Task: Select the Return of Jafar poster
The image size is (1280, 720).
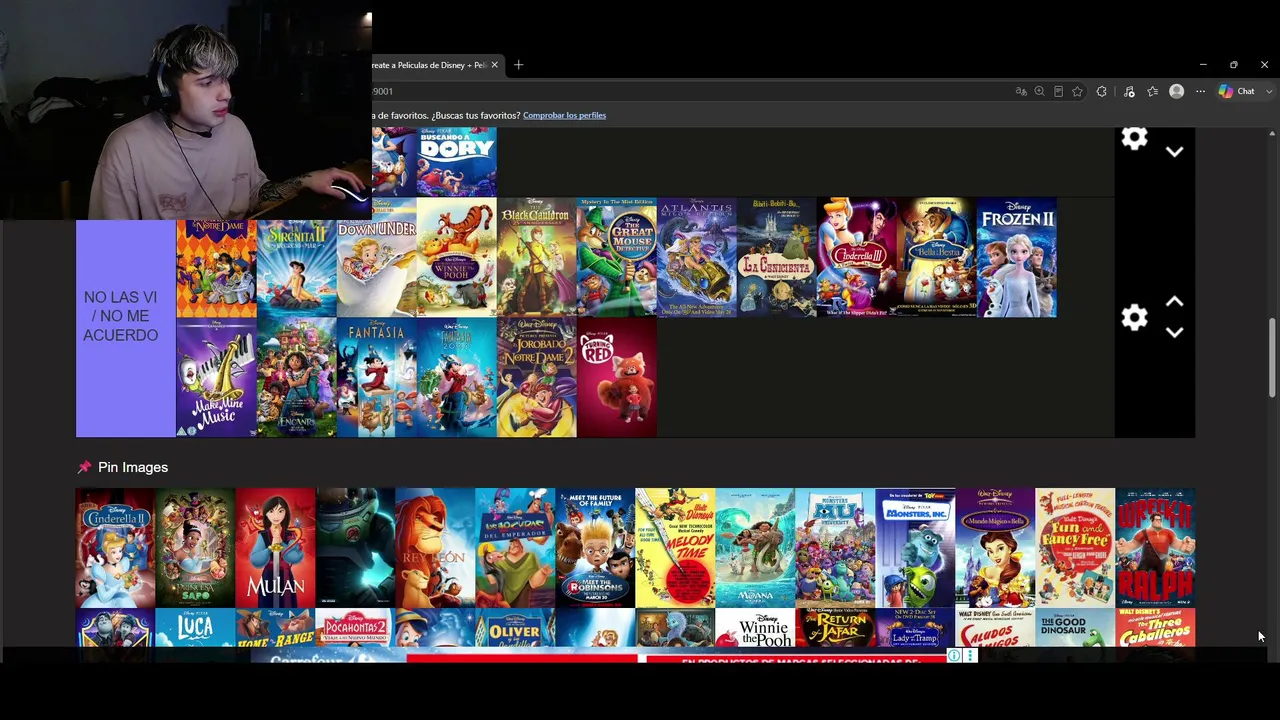Action: point(835,628)
